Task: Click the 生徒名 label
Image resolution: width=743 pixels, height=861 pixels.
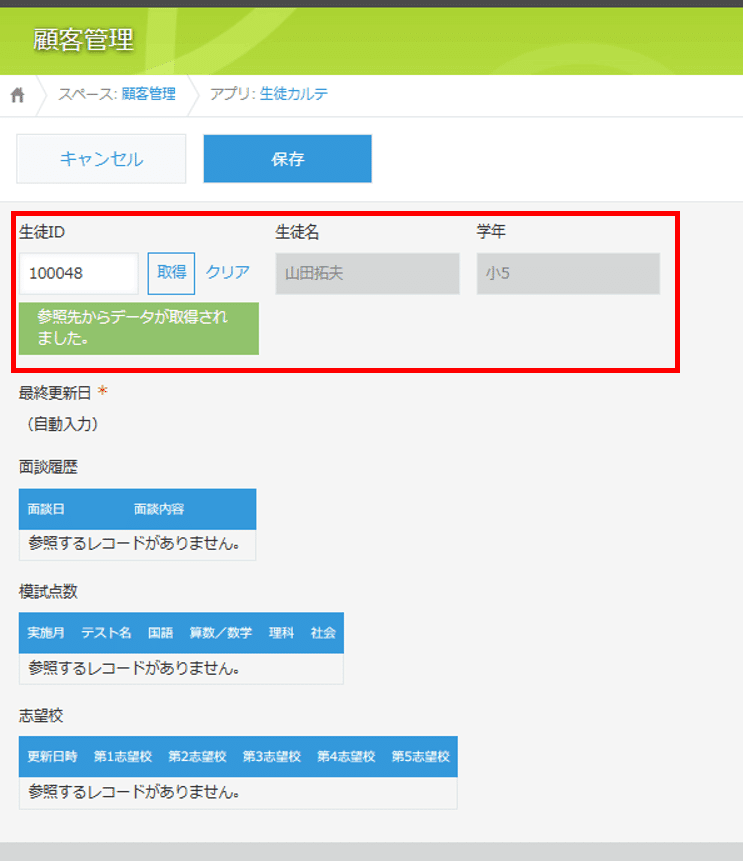Action: (297, 232)
